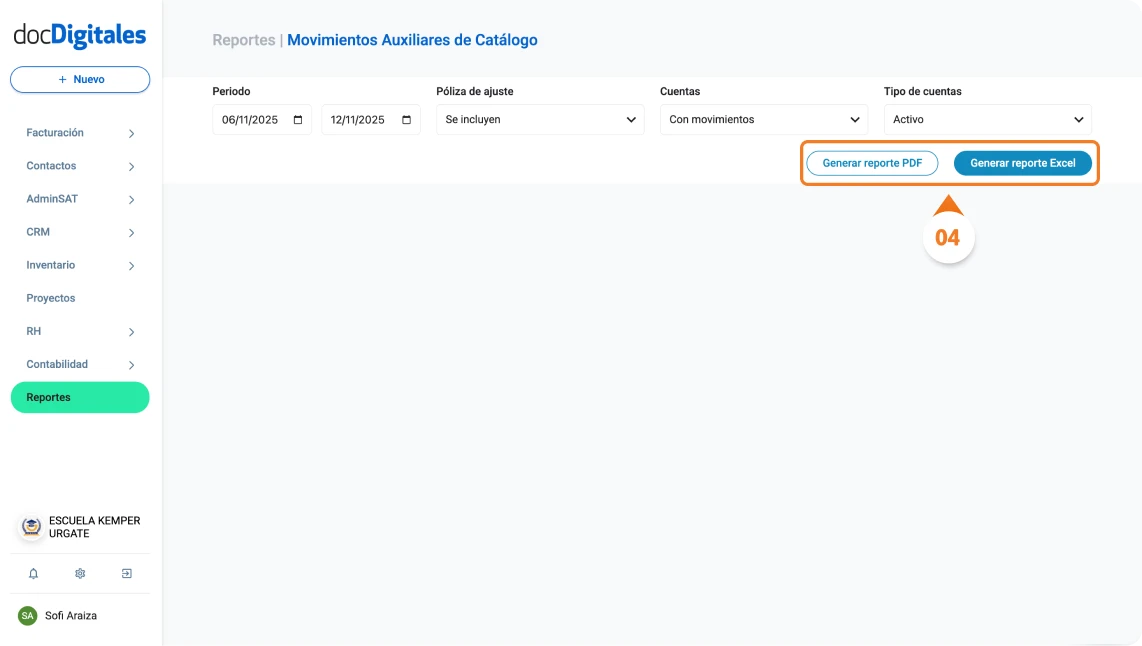Open the calendar picker for the end date
The width and height of the screenshot is (1142, 646).
405,118
